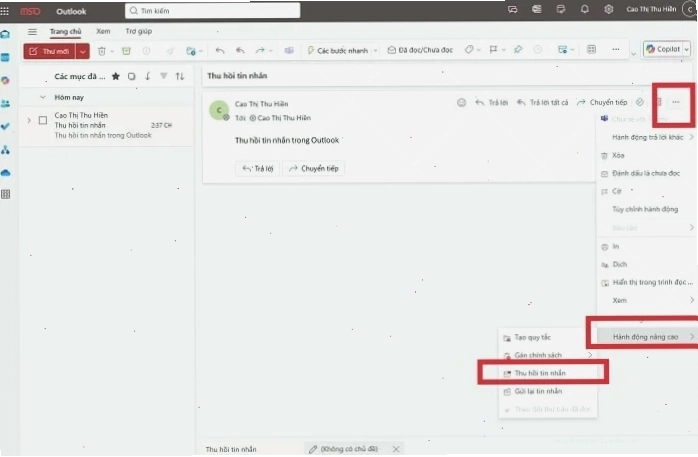This screenshot has height=457, width=698.
Task: Open the Delete options dropdown arrow
Action: (112, 52)
